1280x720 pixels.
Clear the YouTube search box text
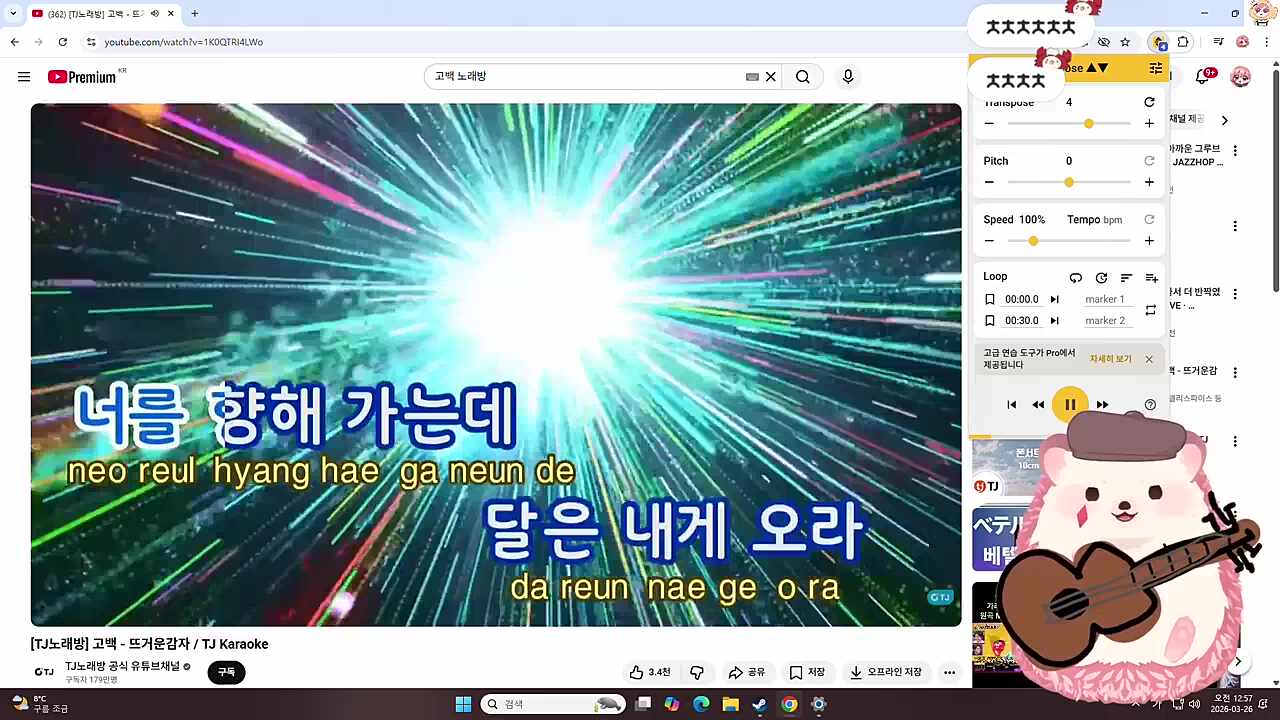(771, 77)
